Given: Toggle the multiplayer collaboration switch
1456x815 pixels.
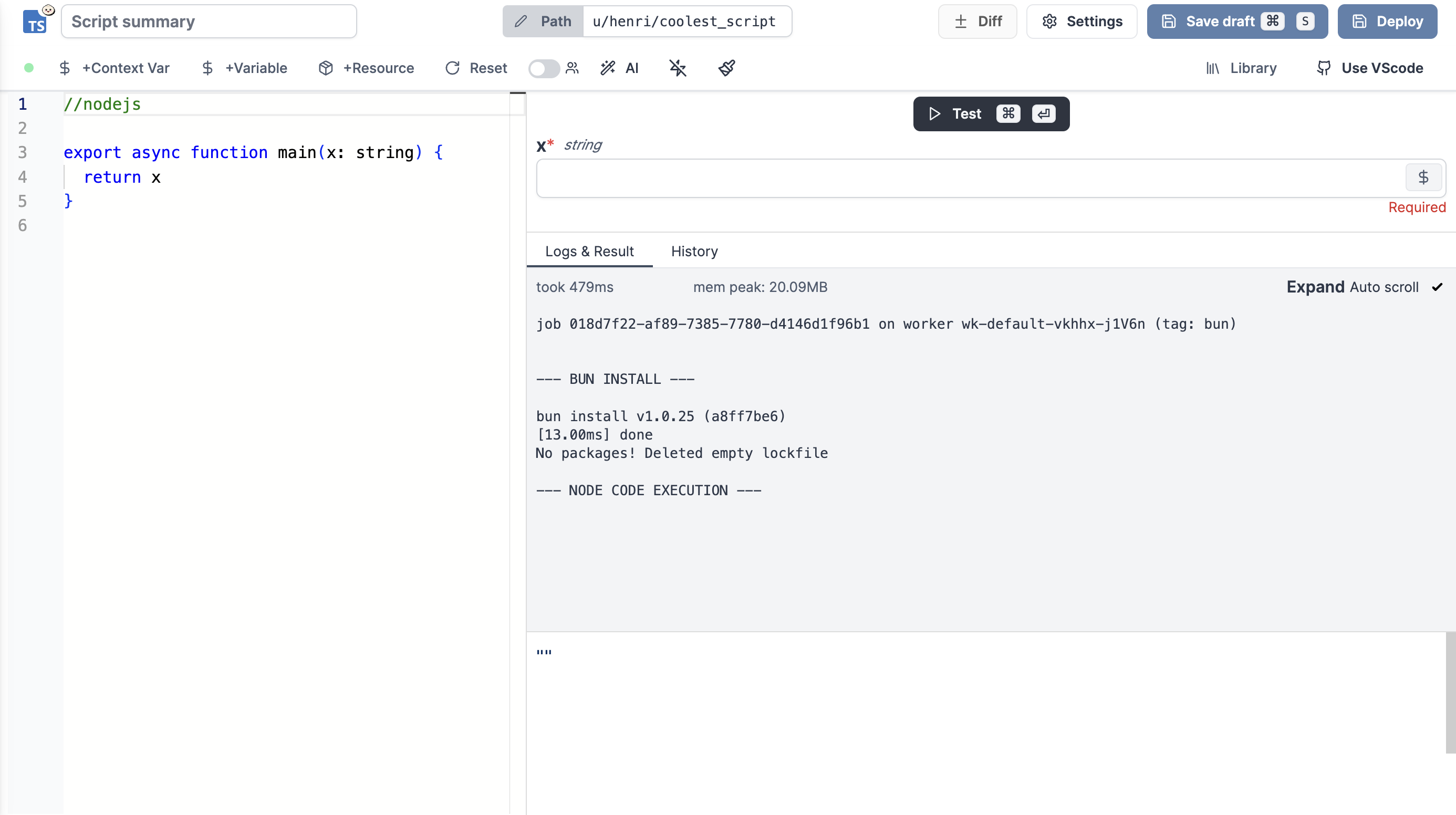Looking at the screenshot, I should (543, 68).
